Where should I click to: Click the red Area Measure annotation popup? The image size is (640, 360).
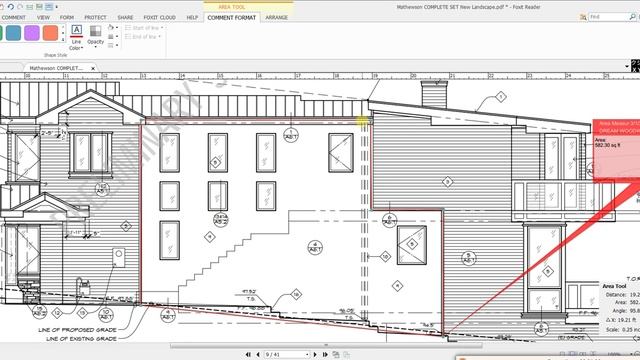[616, 150]
